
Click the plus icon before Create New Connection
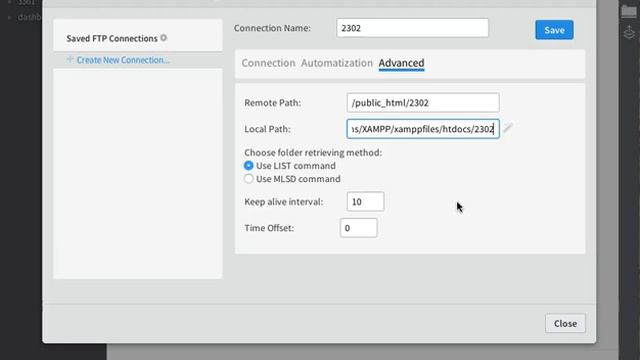pos(70,60)
